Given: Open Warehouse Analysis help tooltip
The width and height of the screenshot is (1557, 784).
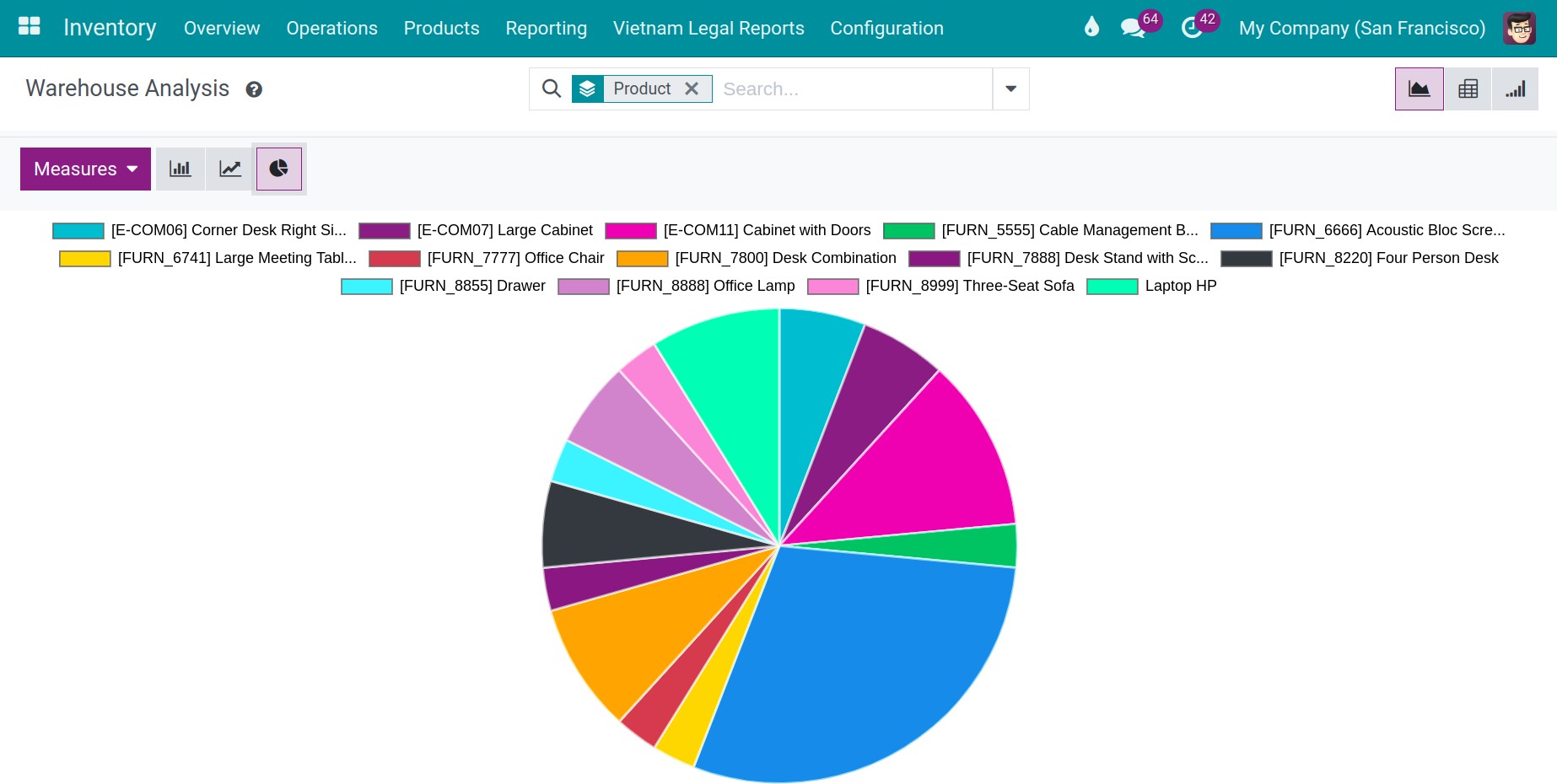Looking at the screenshot, I should 254,89.
